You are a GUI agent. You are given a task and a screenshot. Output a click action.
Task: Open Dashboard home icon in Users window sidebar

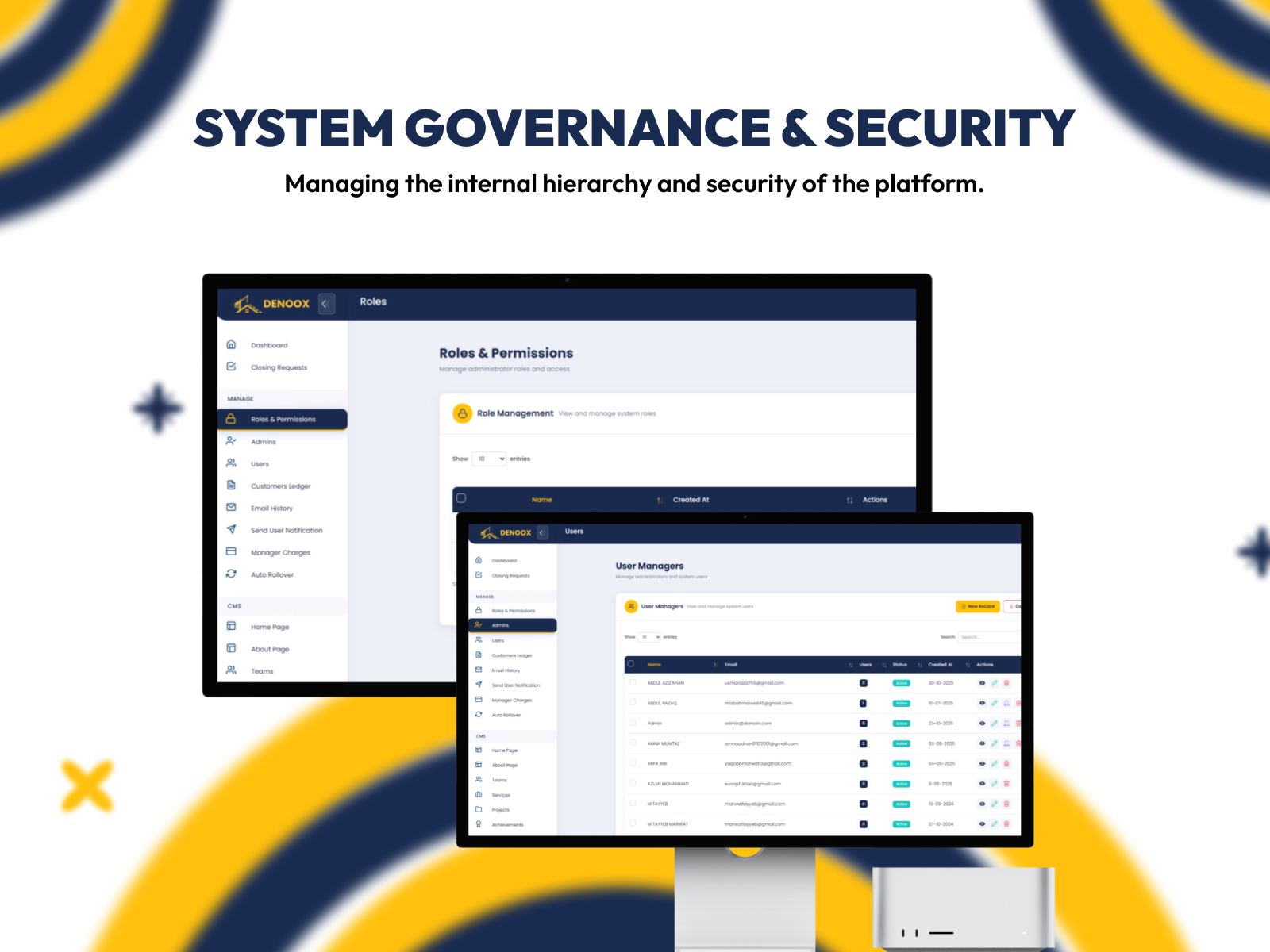[x=479, y=560]
